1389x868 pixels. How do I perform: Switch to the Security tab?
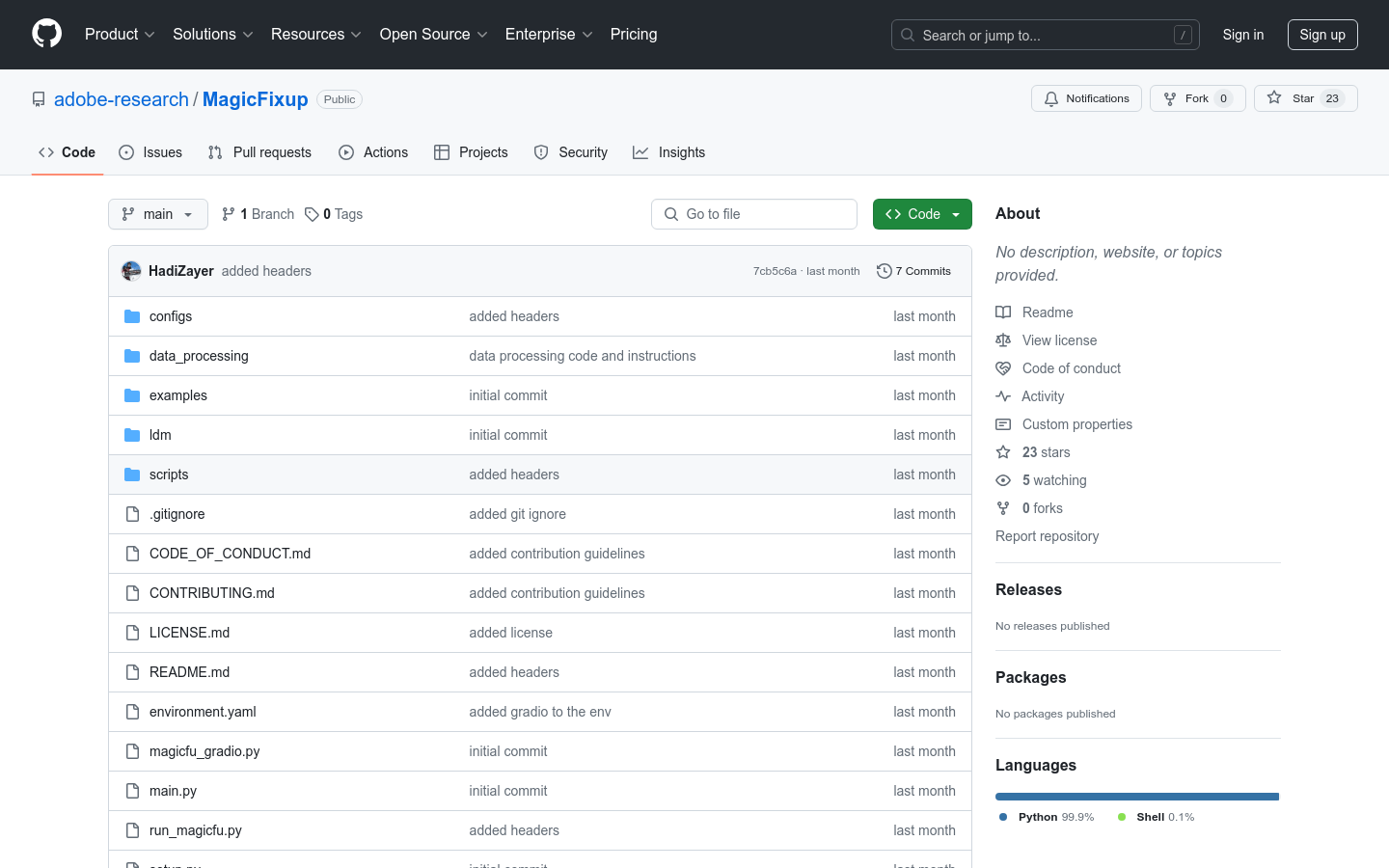pos(571,152)
